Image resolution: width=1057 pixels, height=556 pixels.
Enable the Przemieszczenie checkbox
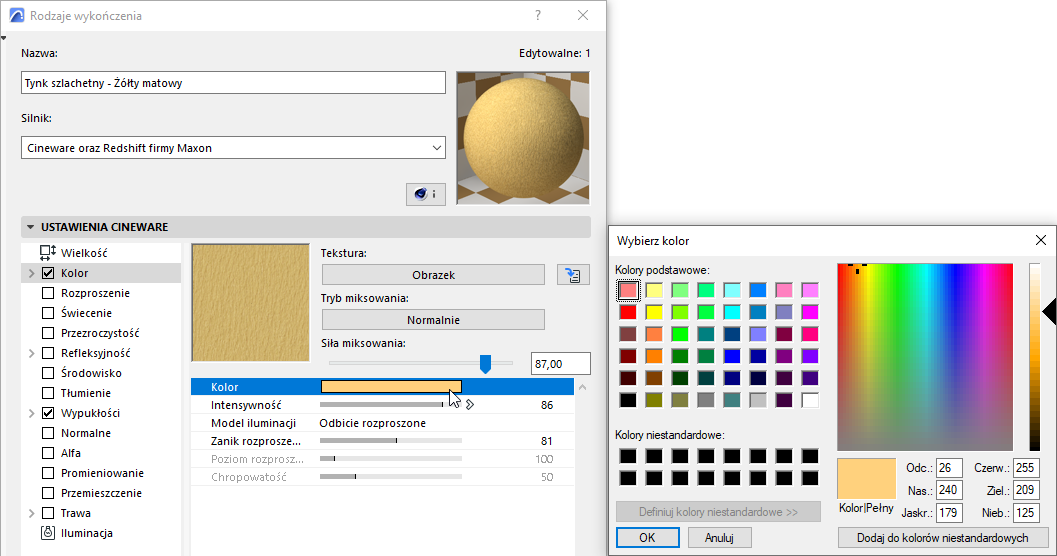tap(48, 493)
